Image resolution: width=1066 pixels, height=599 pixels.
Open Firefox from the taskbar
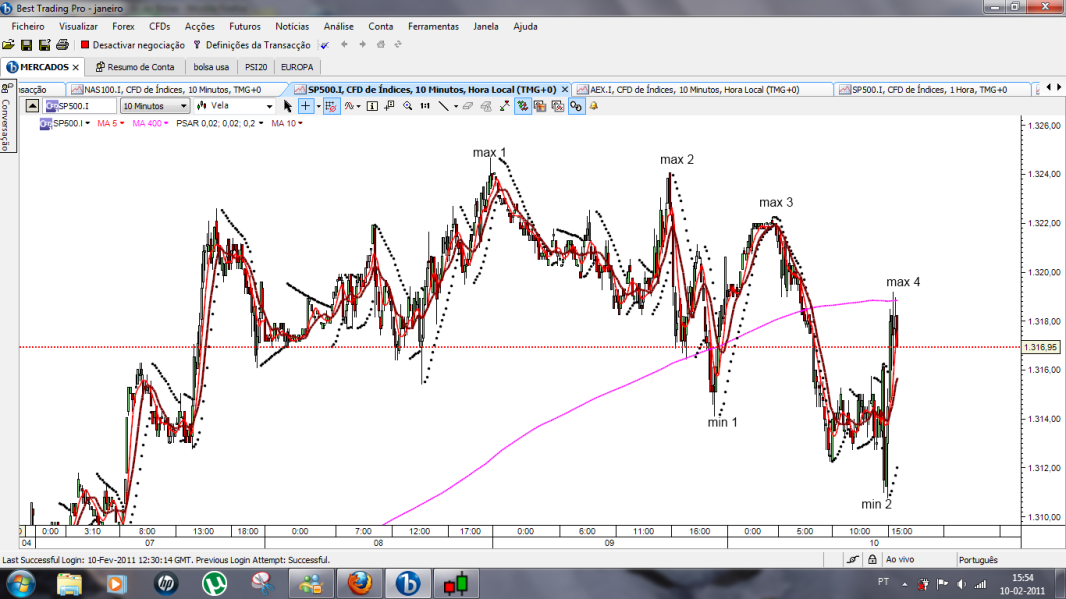tap(360, 583)
